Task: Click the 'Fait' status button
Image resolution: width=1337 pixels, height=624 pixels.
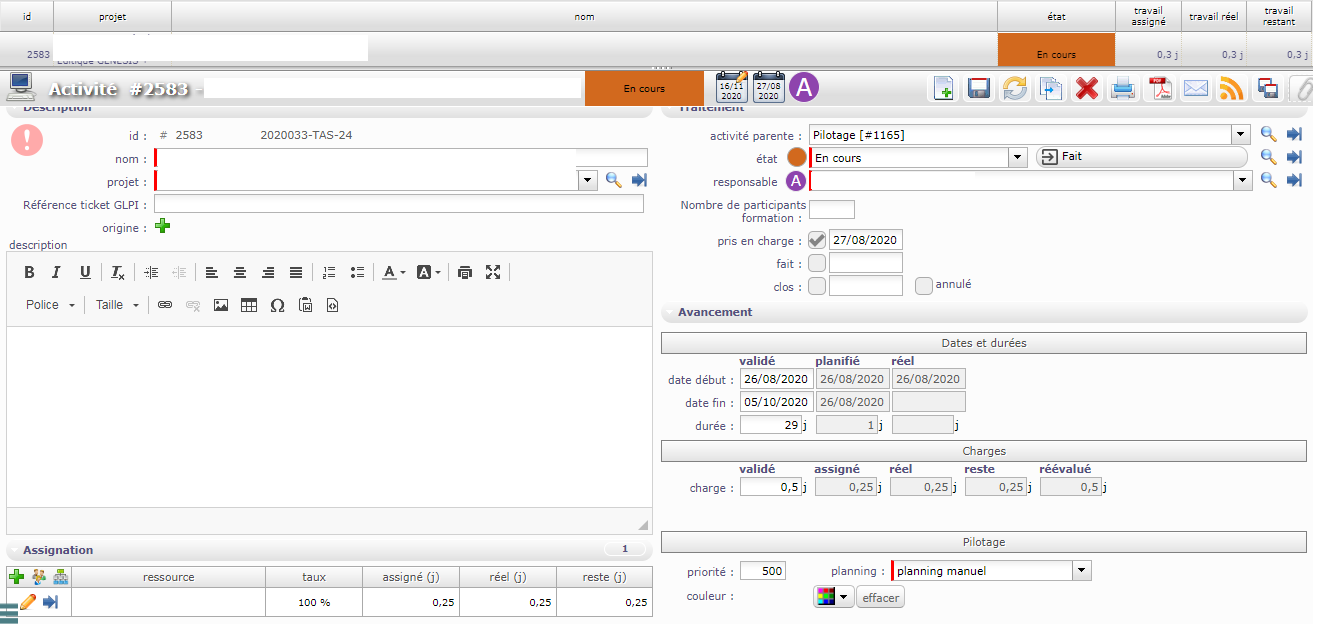Action: click(x=1141, y=157)
